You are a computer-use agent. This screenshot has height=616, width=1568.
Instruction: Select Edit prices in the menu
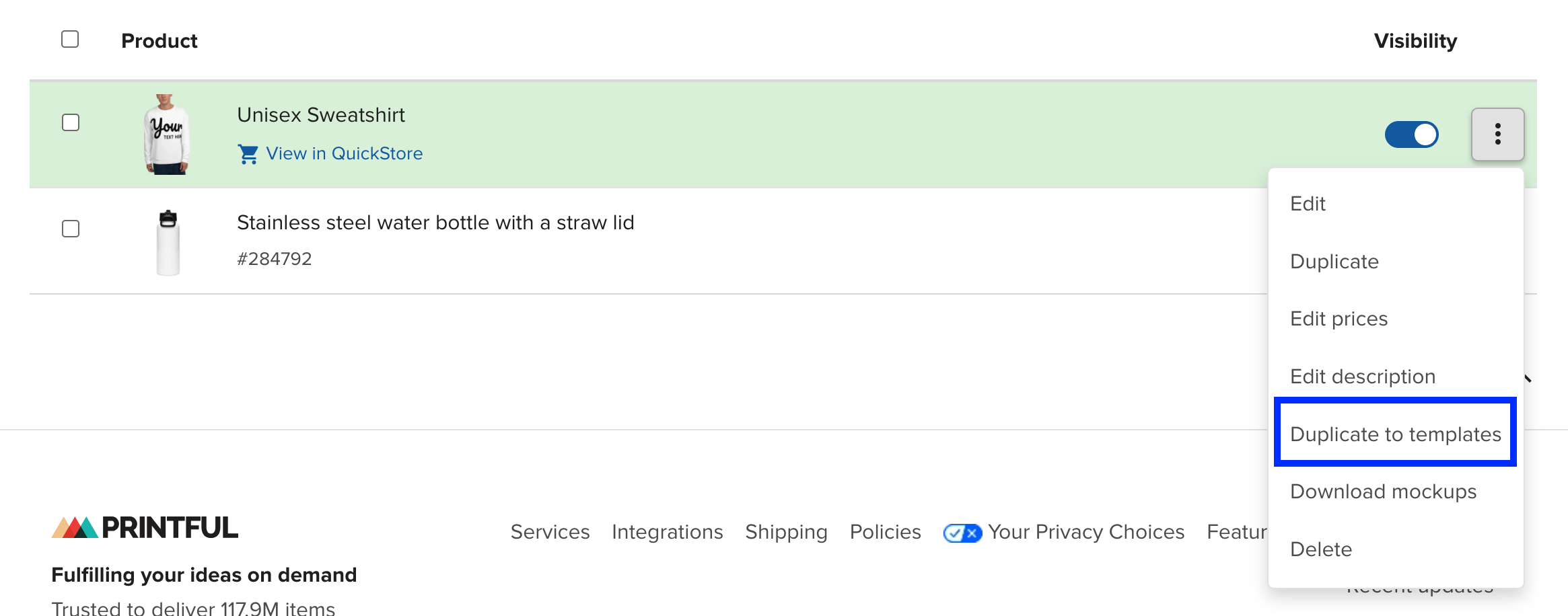click(x=1339, y=319)
